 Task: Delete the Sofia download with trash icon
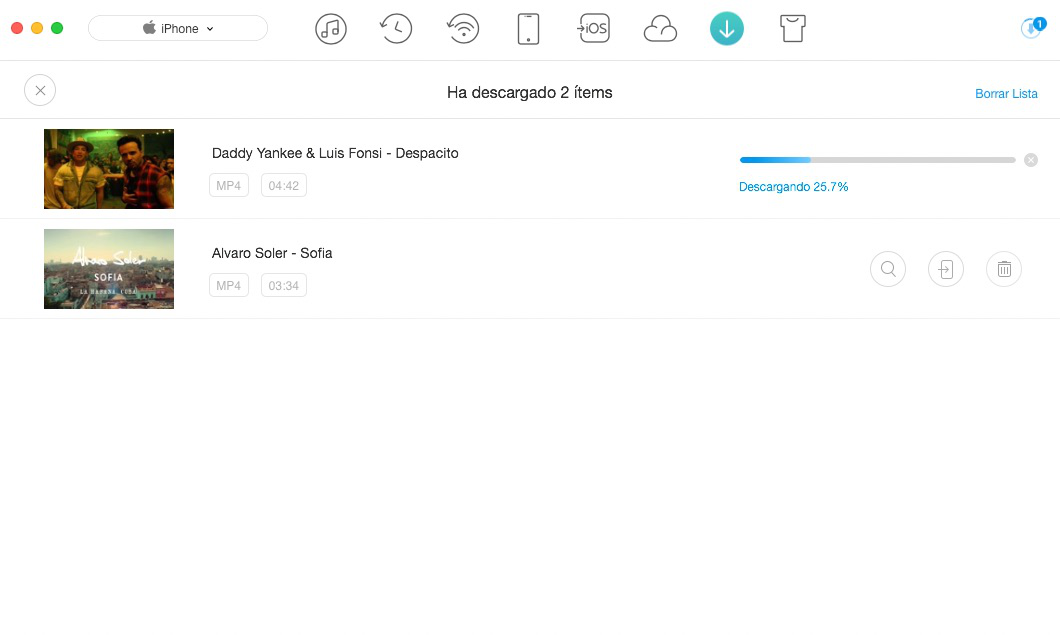pos(1004,269)
